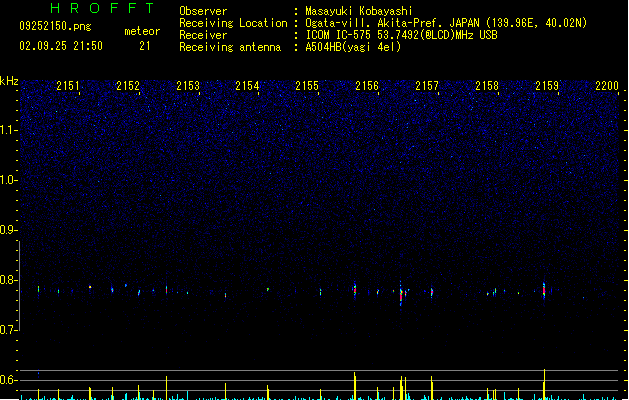Click the 0.6 kHz frequency label
Image resolution: width=629 pixels, height=400 pixels.
[8, 380]
